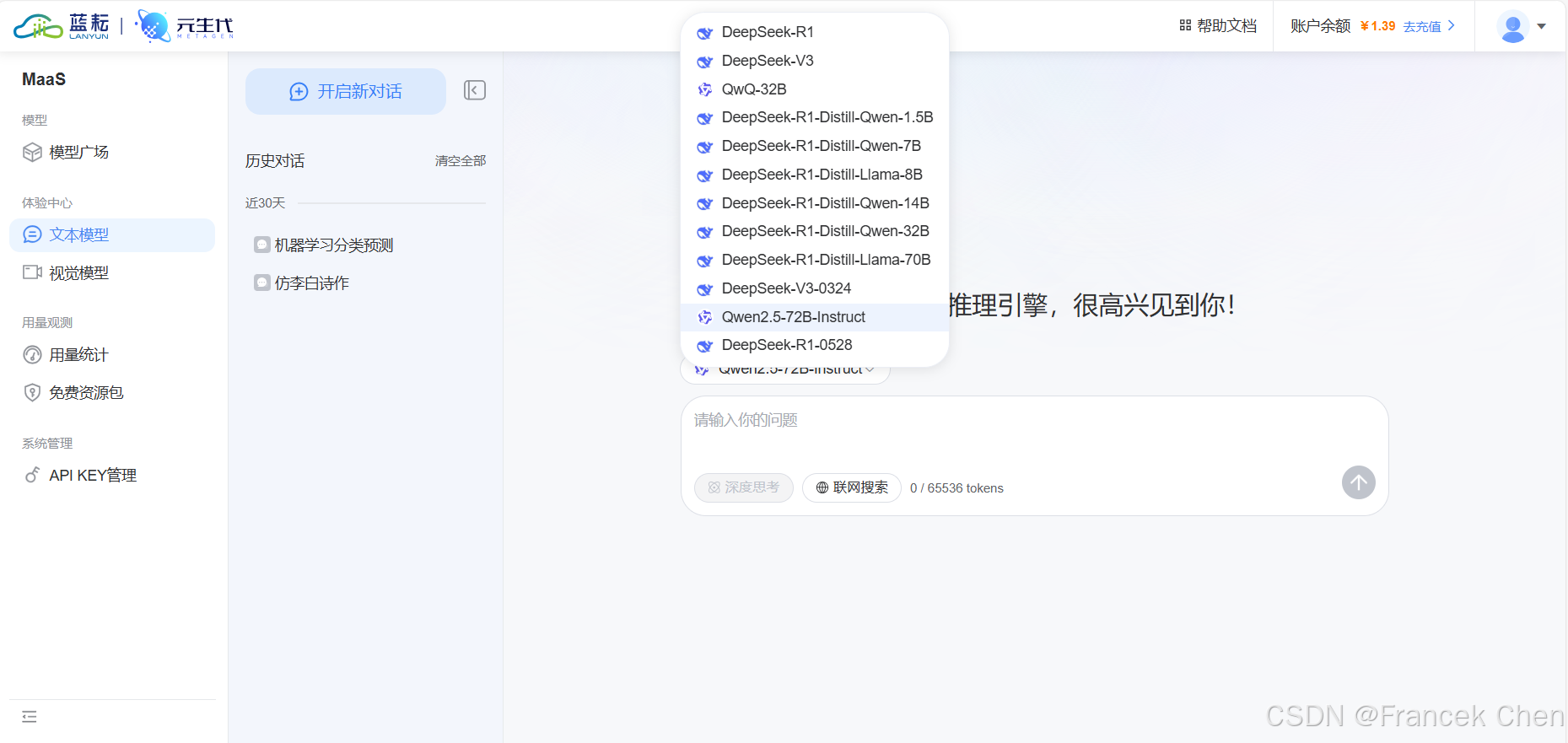
Task: Open the 帮助文档 help document link
Action: tap(1218, 25)
